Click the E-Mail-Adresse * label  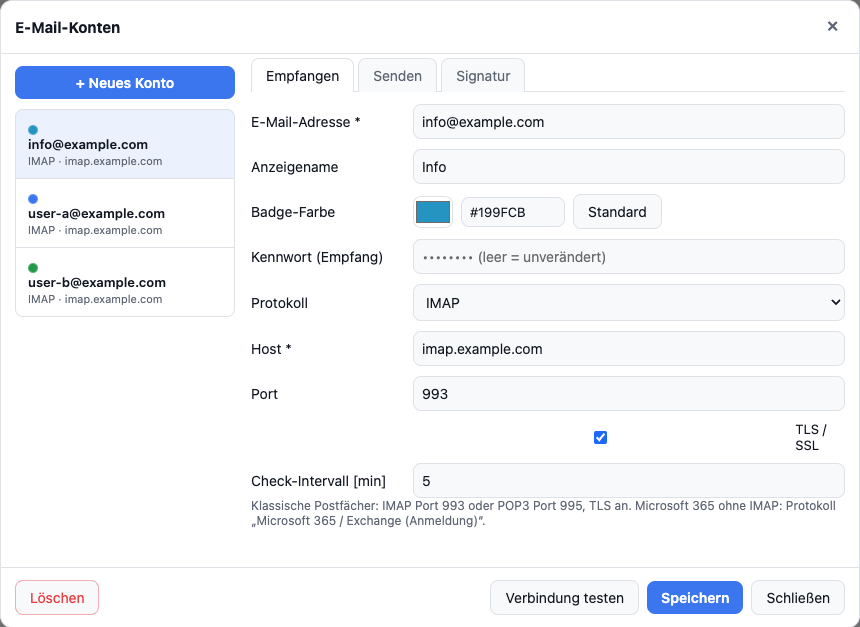point(305,122)
